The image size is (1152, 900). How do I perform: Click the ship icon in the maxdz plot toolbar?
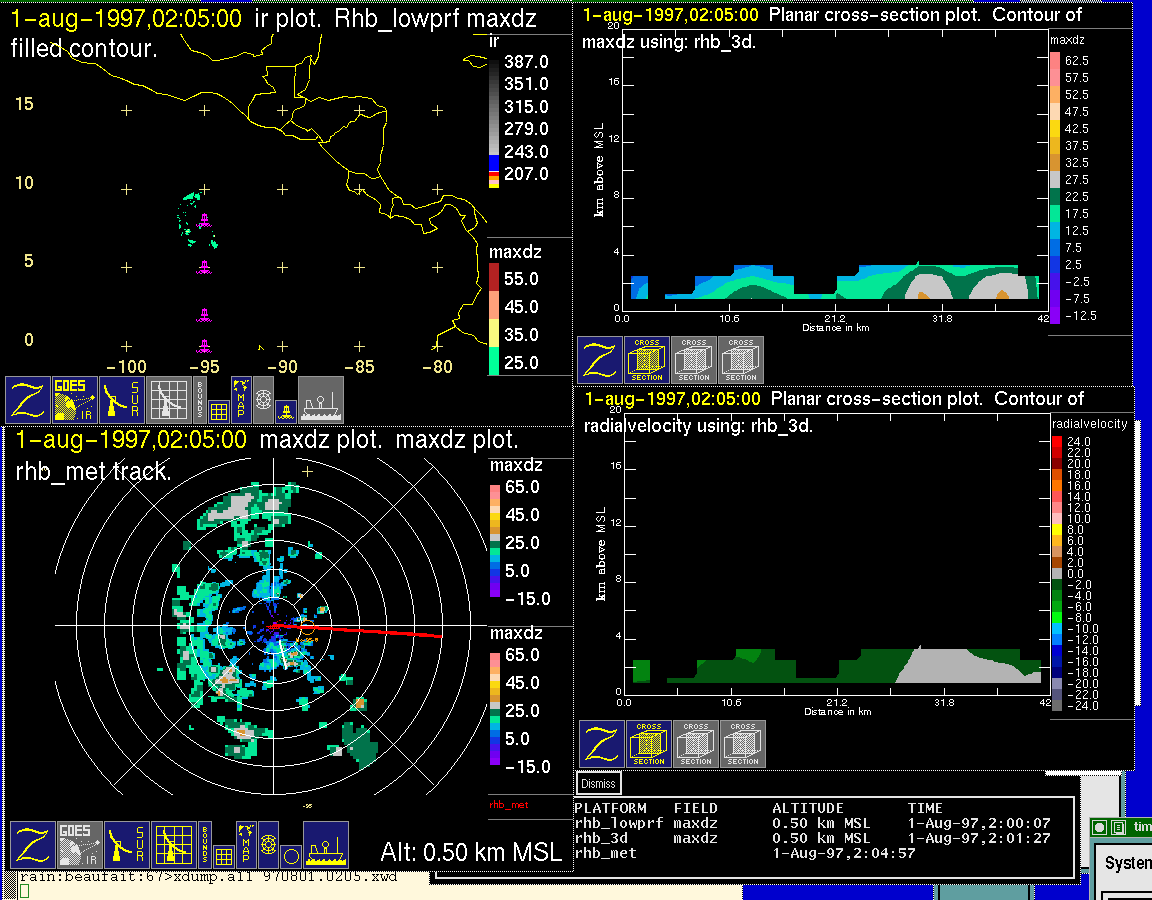[325, 845]
